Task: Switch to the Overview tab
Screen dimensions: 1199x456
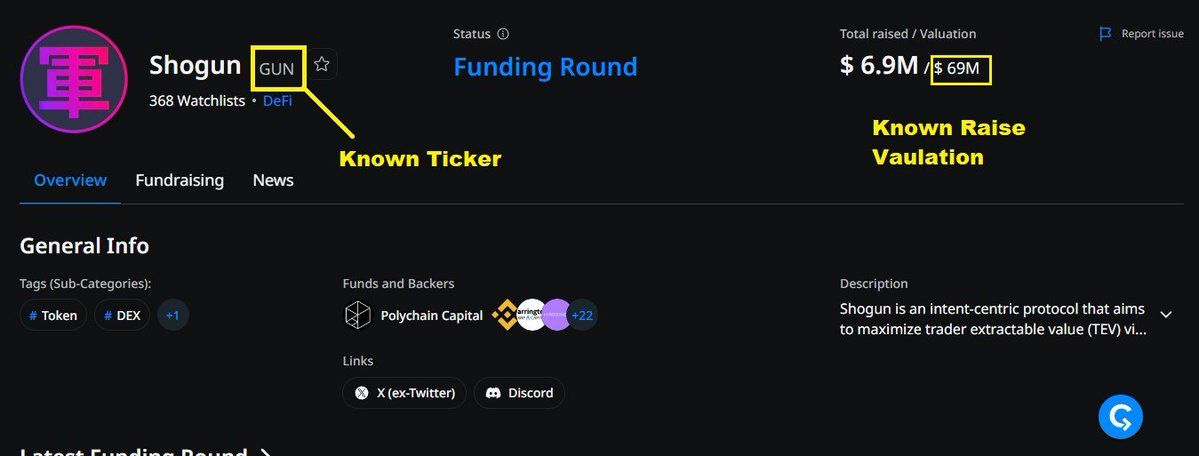Action: click(70, 180)
